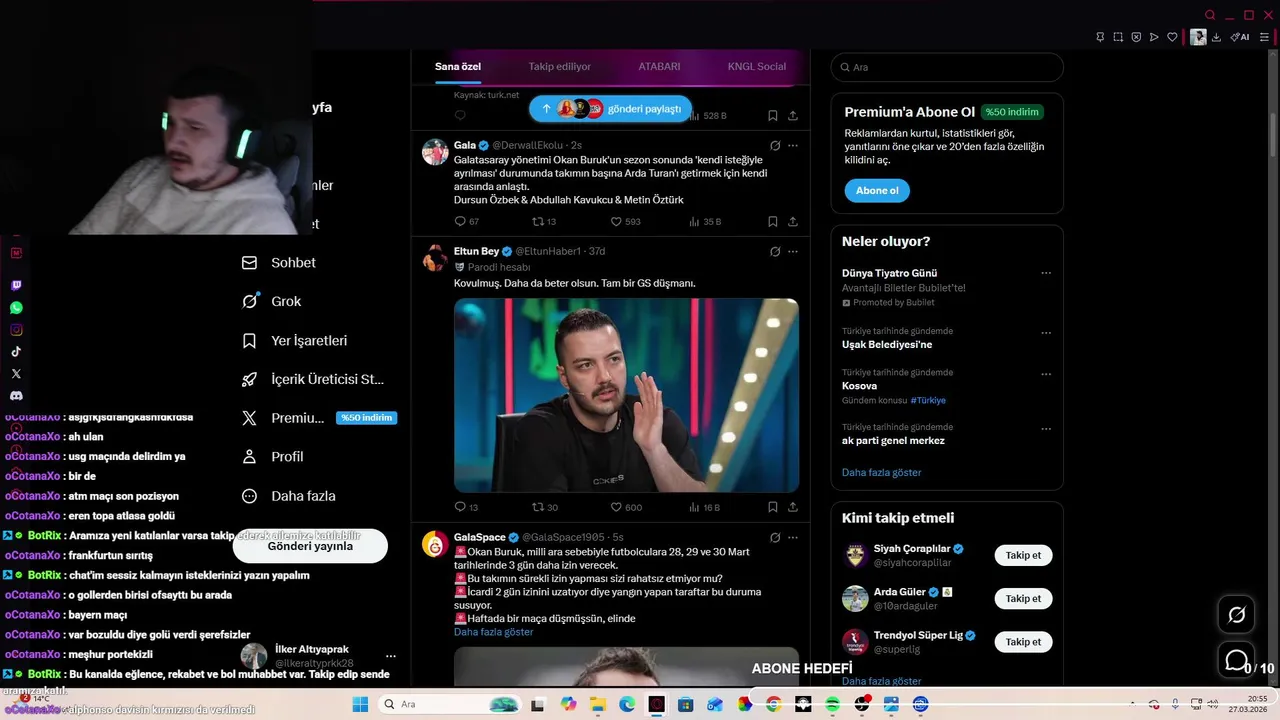Follow Trendyol Süper Lig
This screenshot has height=720, width=1280.
(x=1023, y=642)
